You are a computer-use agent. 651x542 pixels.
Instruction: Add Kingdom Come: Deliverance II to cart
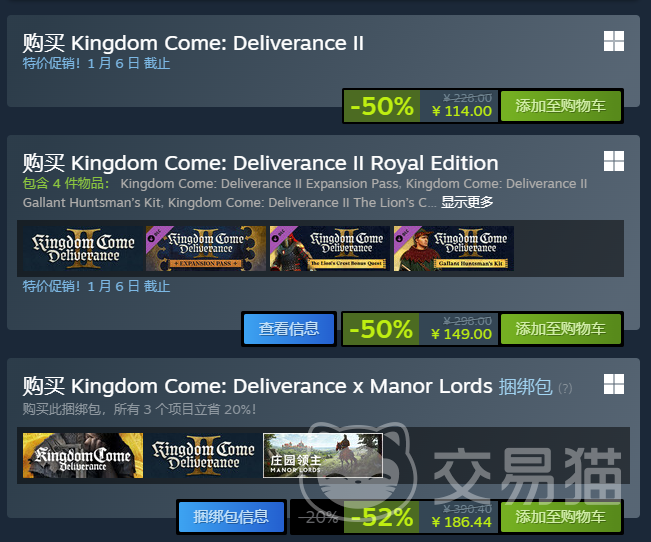pos(560,106)
